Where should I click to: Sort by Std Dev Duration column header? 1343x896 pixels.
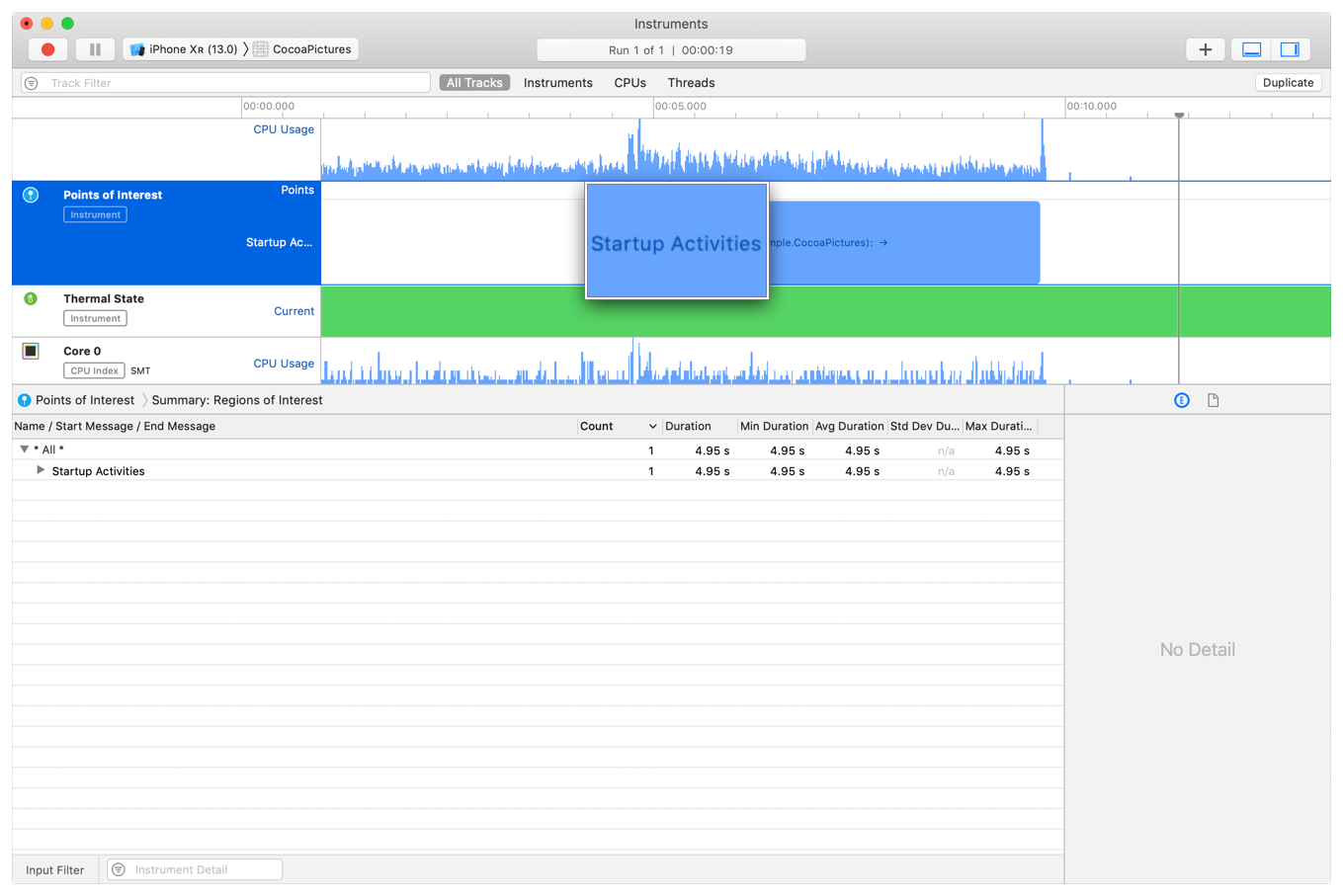(925, 426)
